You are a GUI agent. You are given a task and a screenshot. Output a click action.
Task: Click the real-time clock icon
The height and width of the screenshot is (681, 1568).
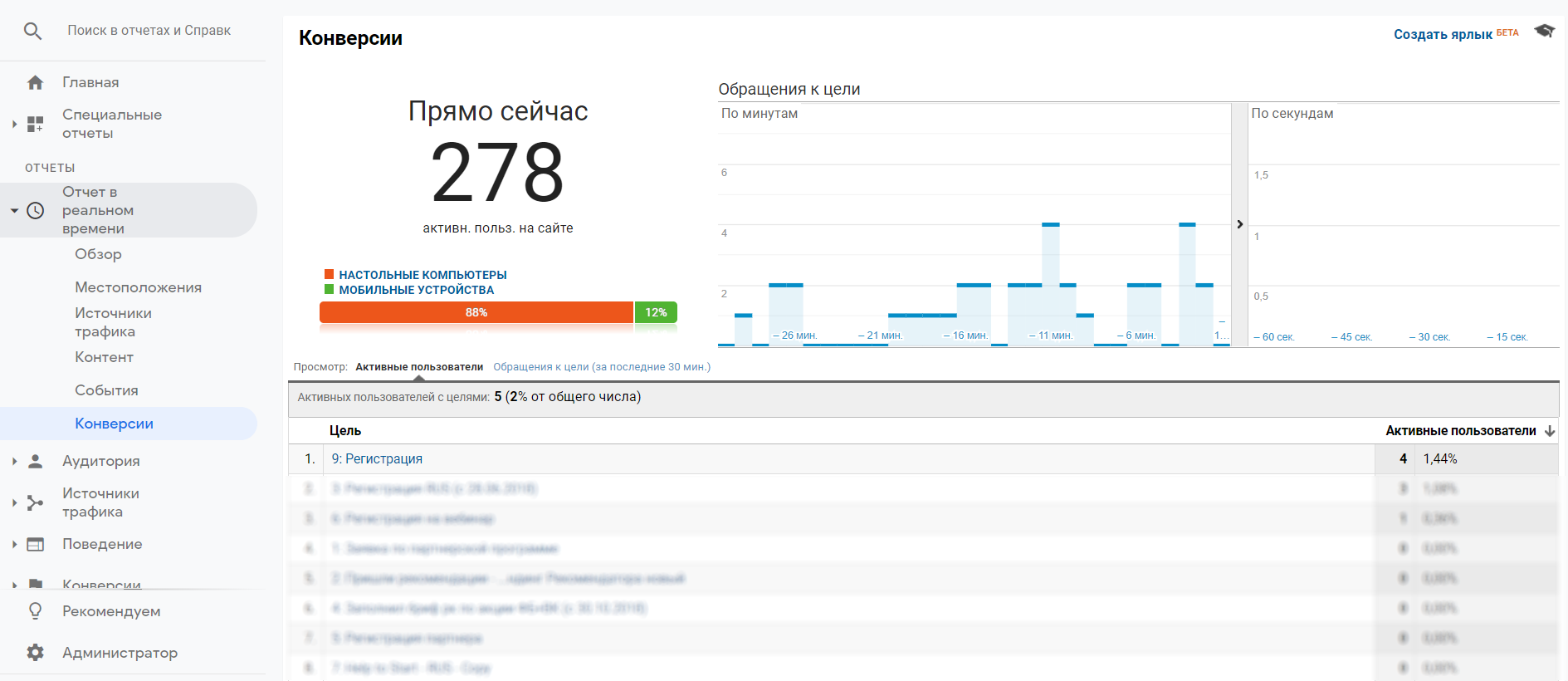[35, 210]
